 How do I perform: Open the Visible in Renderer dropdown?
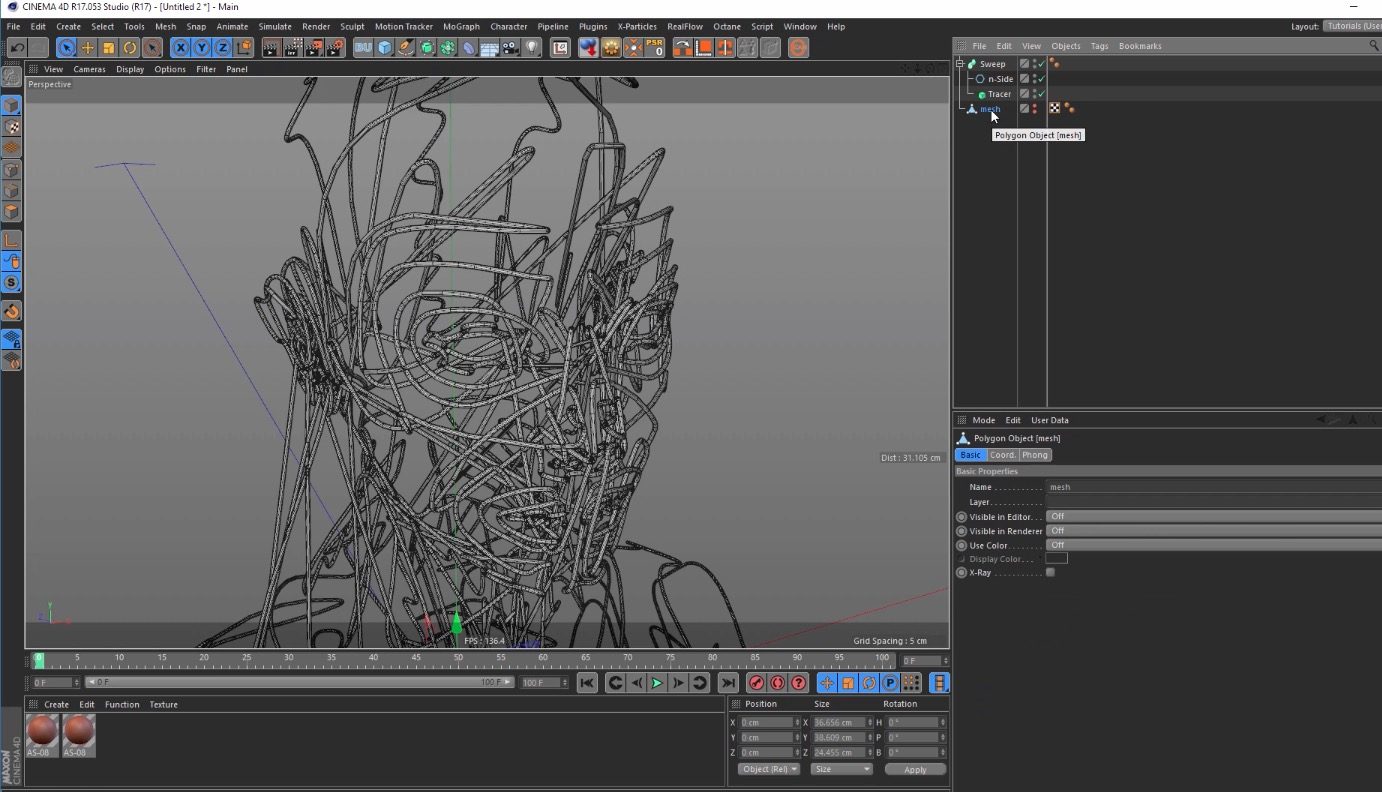(1214, 531)
